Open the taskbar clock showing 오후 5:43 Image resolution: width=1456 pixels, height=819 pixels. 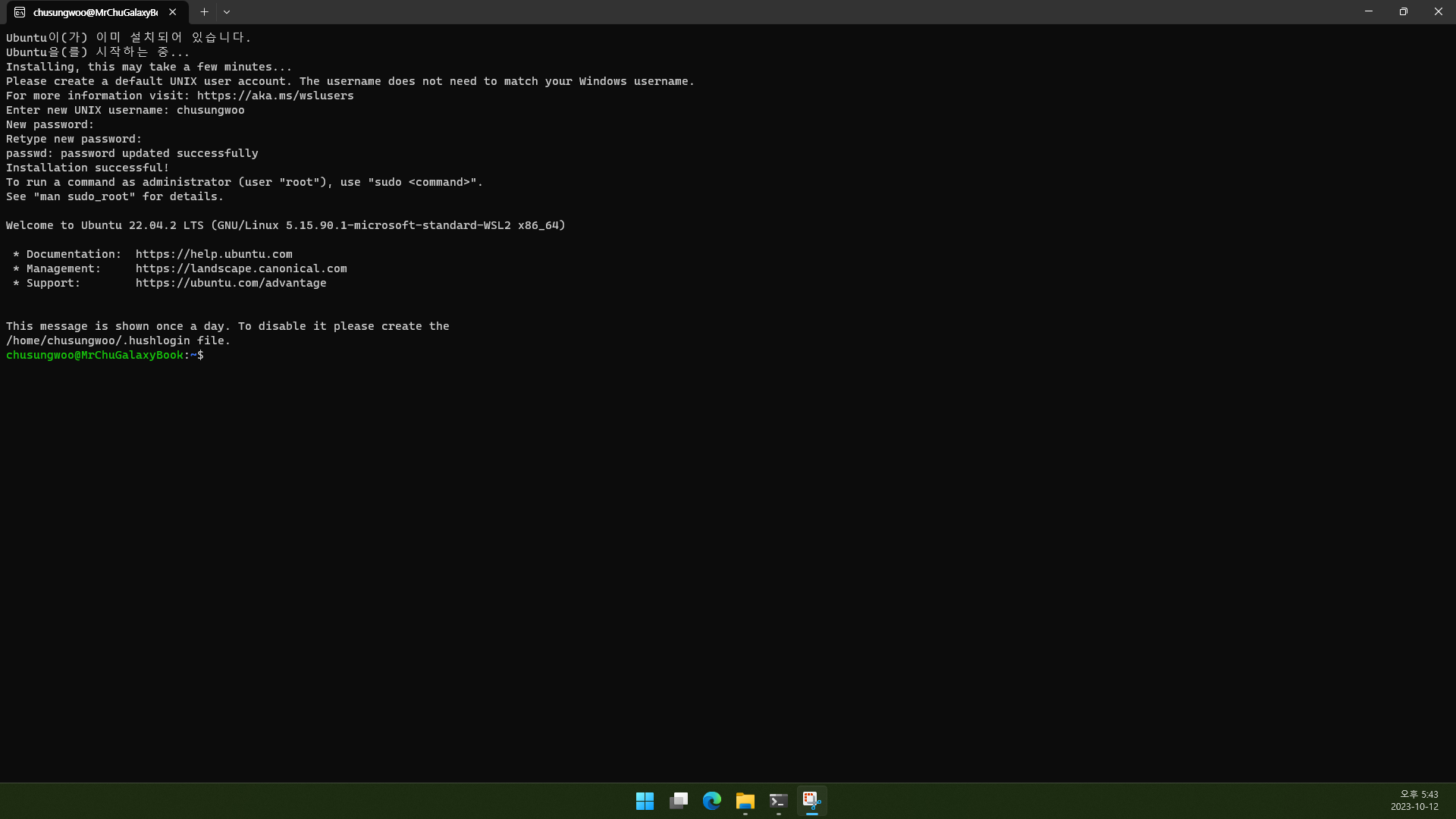pos(1415,801)
